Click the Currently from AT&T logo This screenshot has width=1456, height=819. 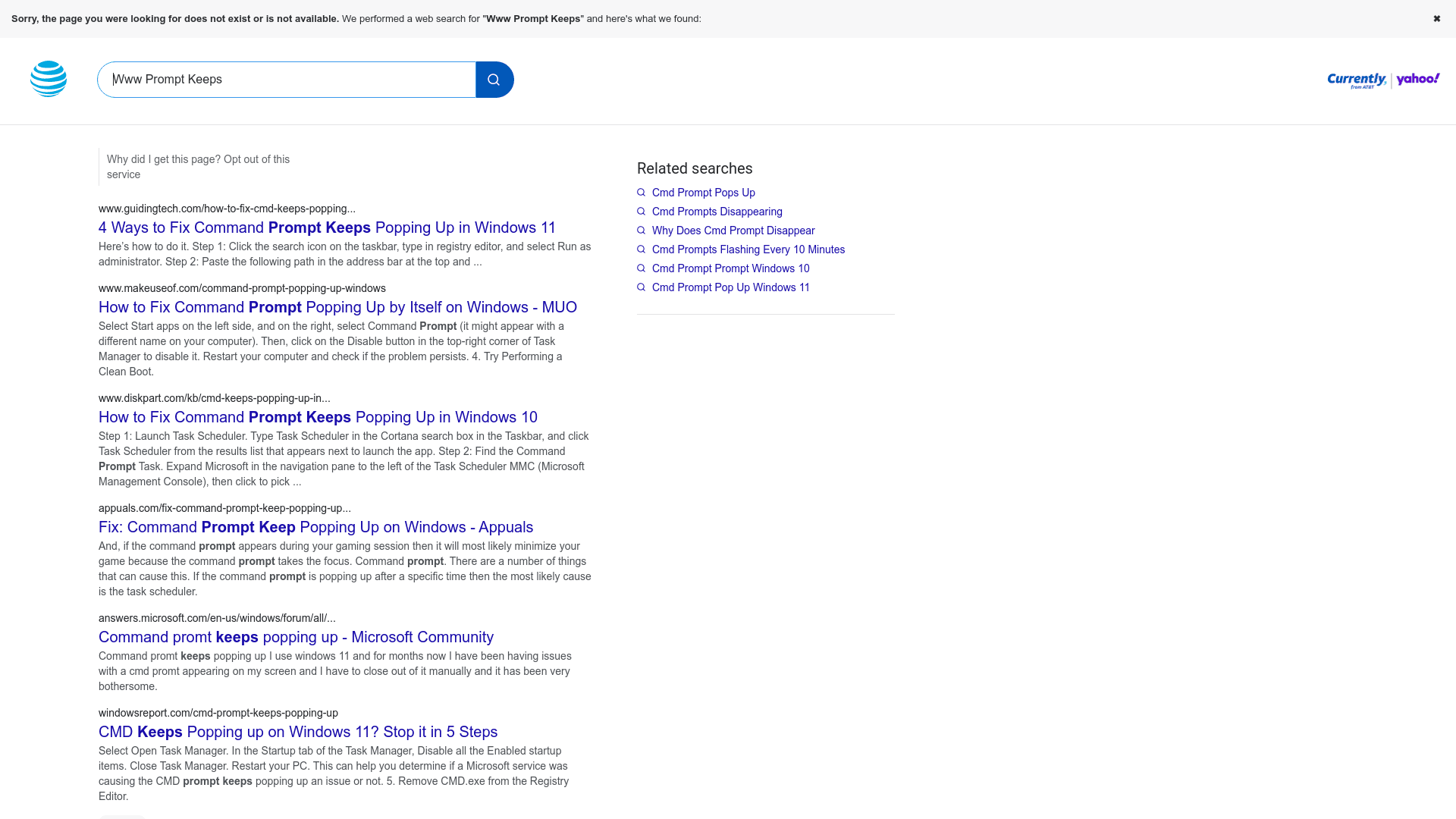click(x=1357, y=80)
